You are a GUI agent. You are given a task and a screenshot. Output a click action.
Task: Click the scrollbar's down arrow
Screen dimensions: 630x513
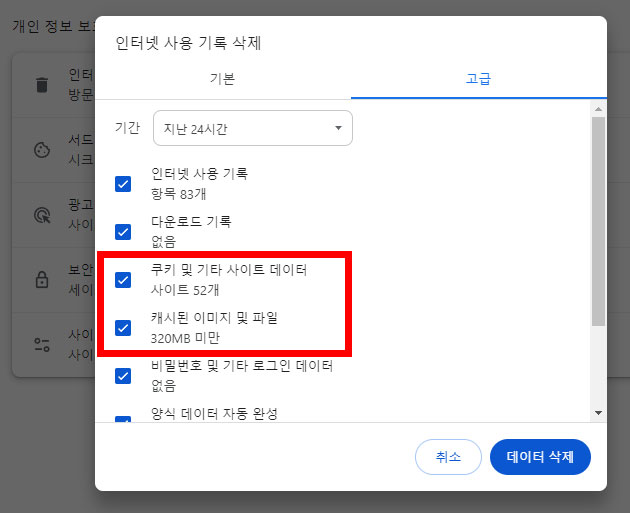[598, 412]
